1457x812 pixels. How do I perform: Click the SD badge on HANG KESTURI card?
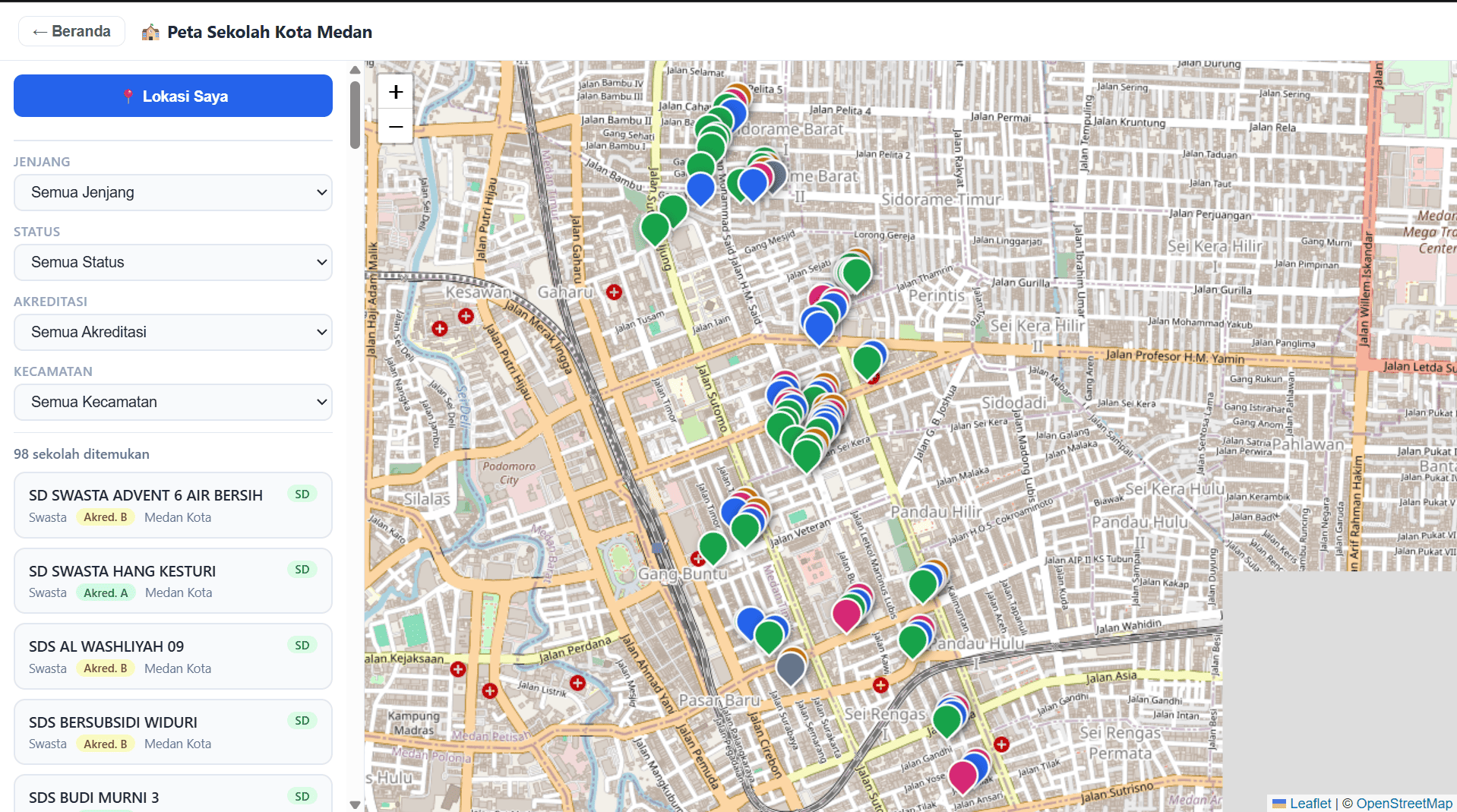pos(302,570)
